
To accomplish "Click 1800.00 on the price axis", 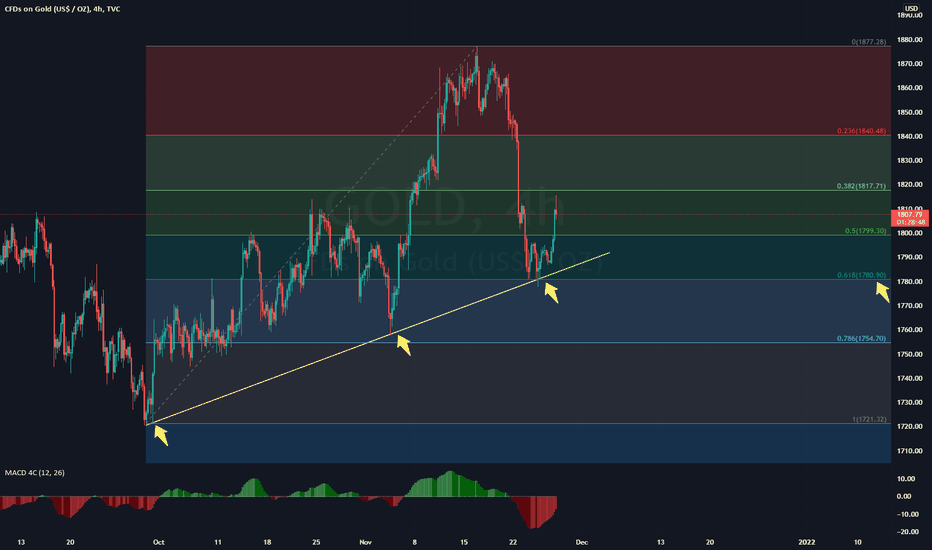I will (x=909, y=233).
